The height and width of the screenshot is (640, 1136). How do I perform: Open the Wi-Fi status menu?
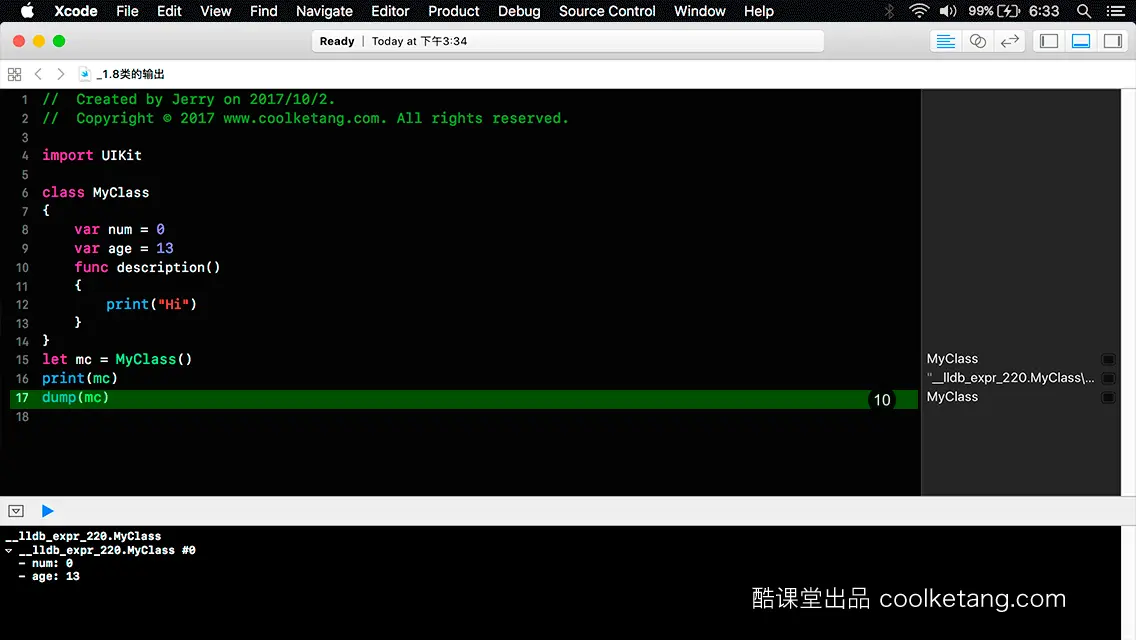[919, 11]
